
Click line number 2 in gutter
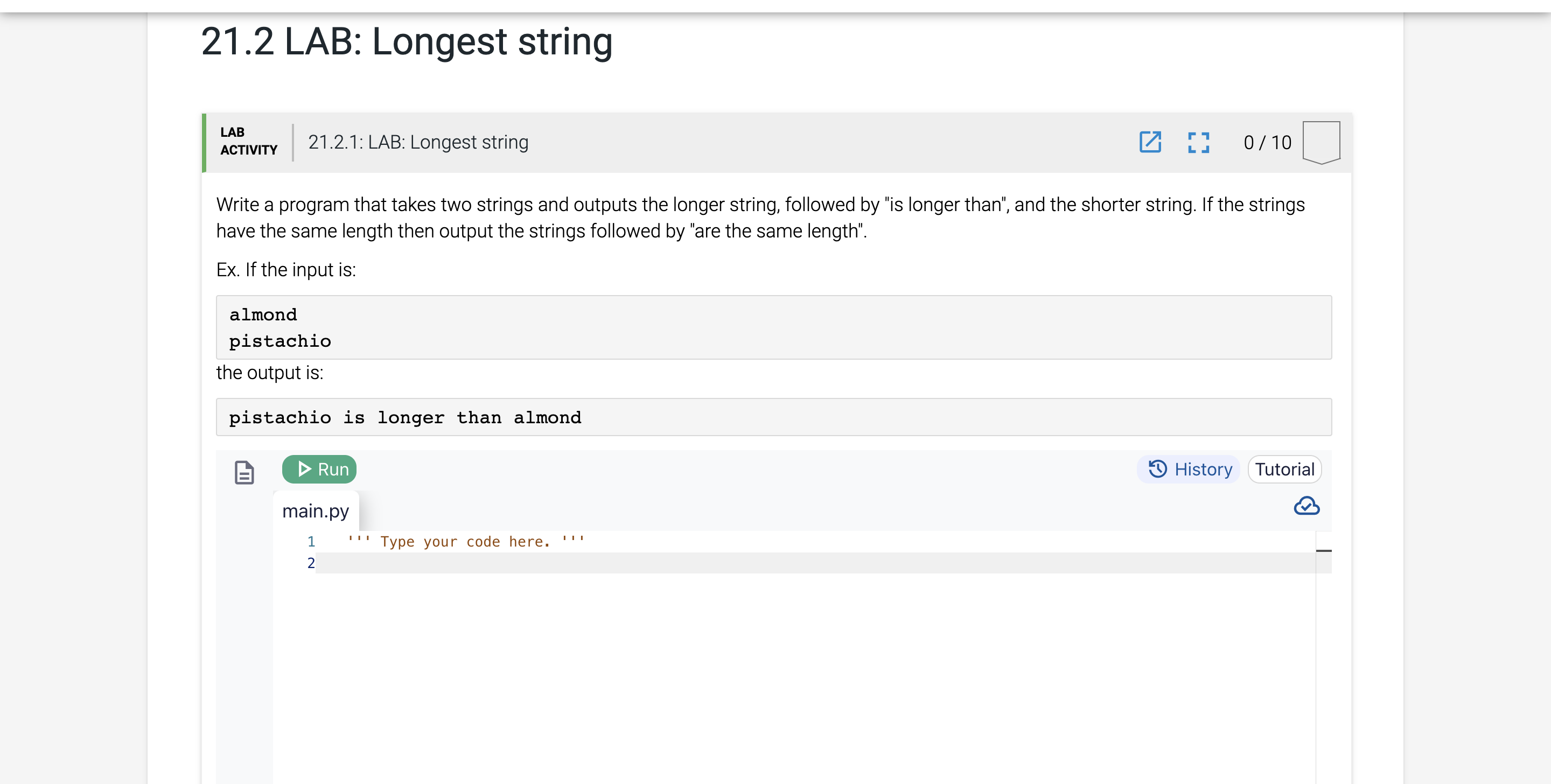tap(311, 563)
